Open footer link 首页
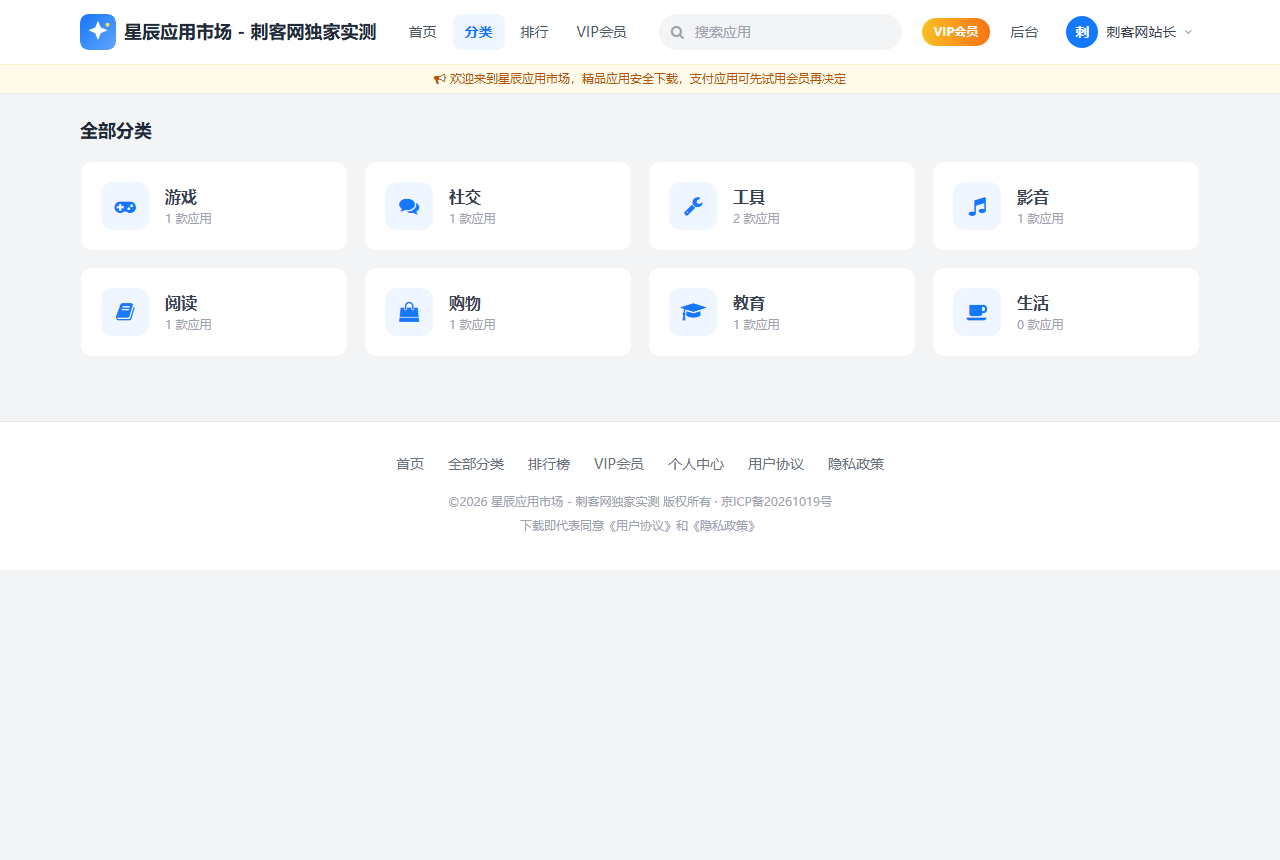The height and width of the screenshot is (860, 1280). click(x=410, y=464)
